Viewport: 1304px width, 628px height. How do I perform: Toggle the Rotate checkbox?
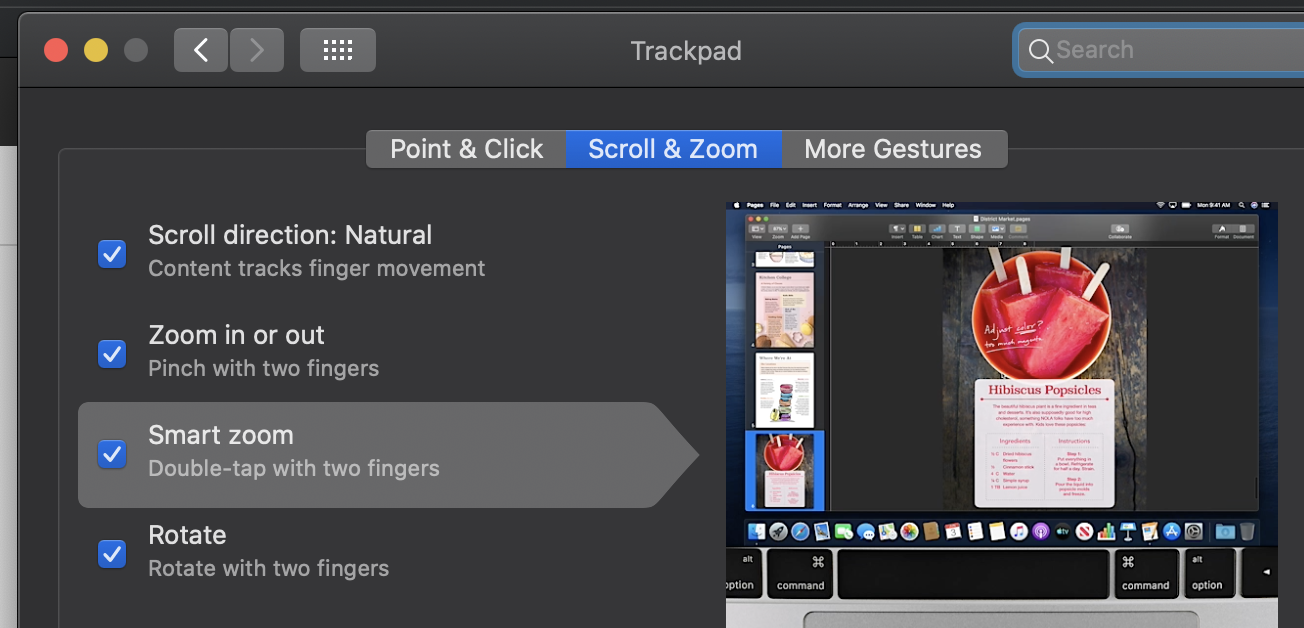point(112,554)
